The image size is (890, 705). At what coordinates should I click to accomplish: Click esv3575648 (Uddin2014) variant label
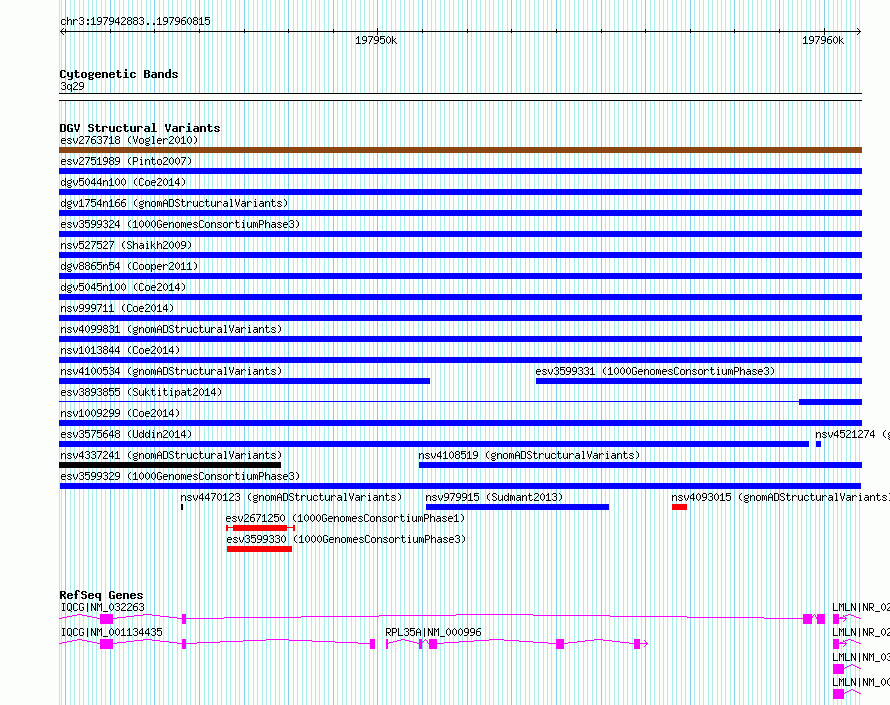126,434
